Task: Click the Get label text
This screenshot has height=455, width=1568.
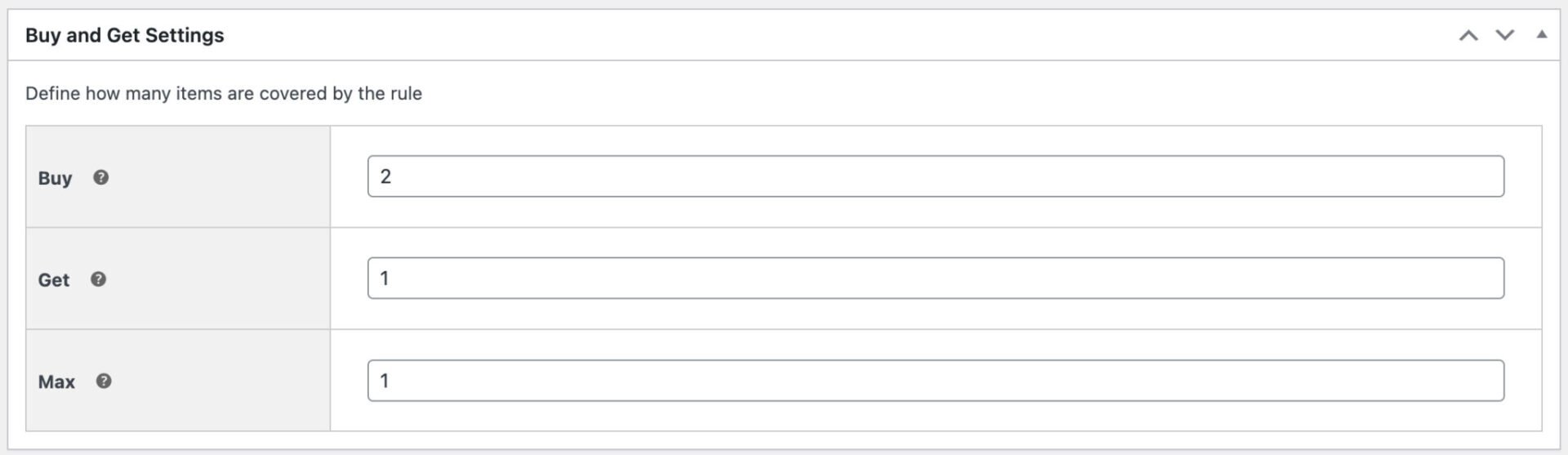Action: tap(54, 280)
